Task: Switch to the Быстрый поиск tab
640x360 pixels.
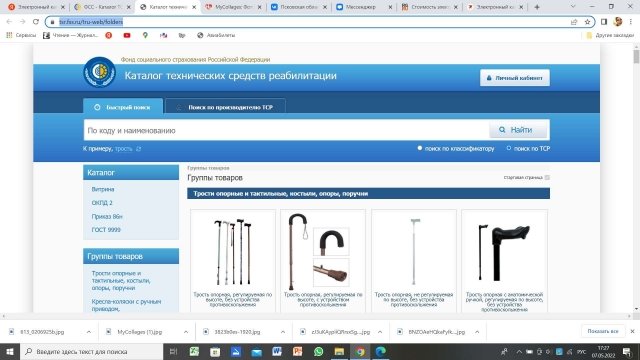Action: click(123, 107)
